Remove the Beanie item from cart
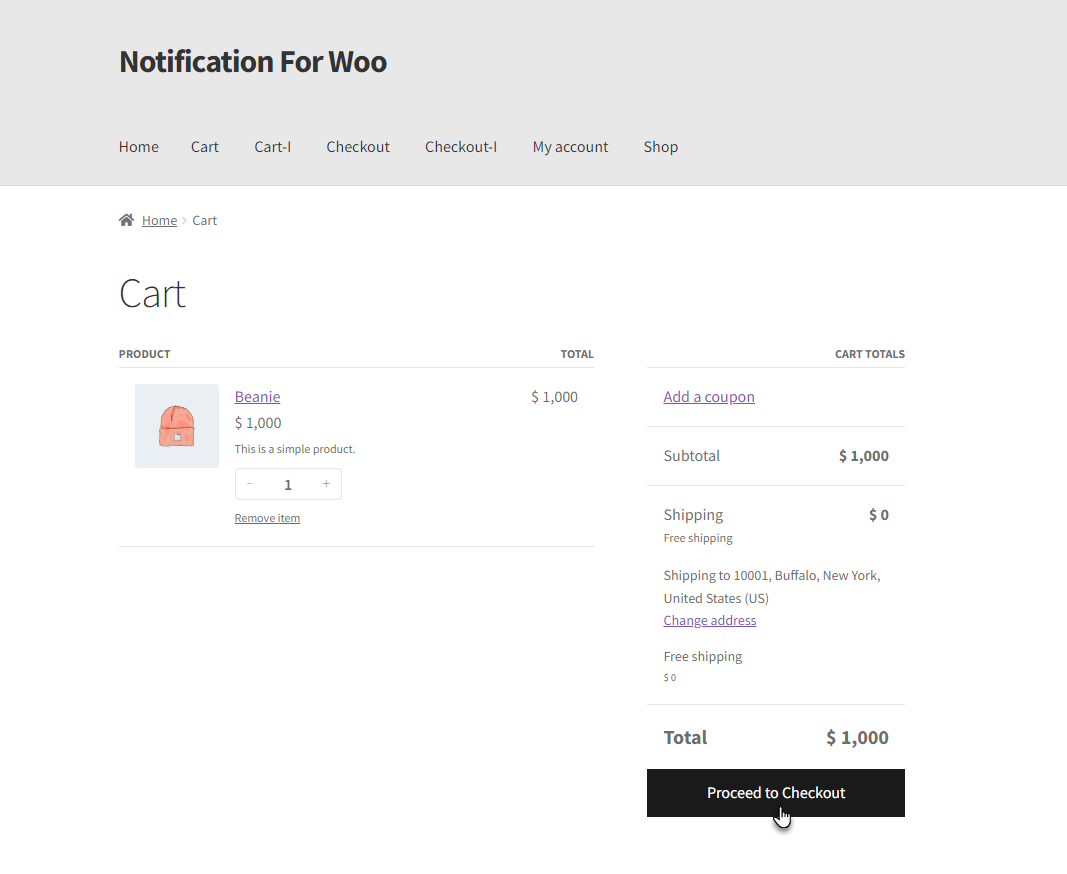1067x874 pixels. coord(267,518)
